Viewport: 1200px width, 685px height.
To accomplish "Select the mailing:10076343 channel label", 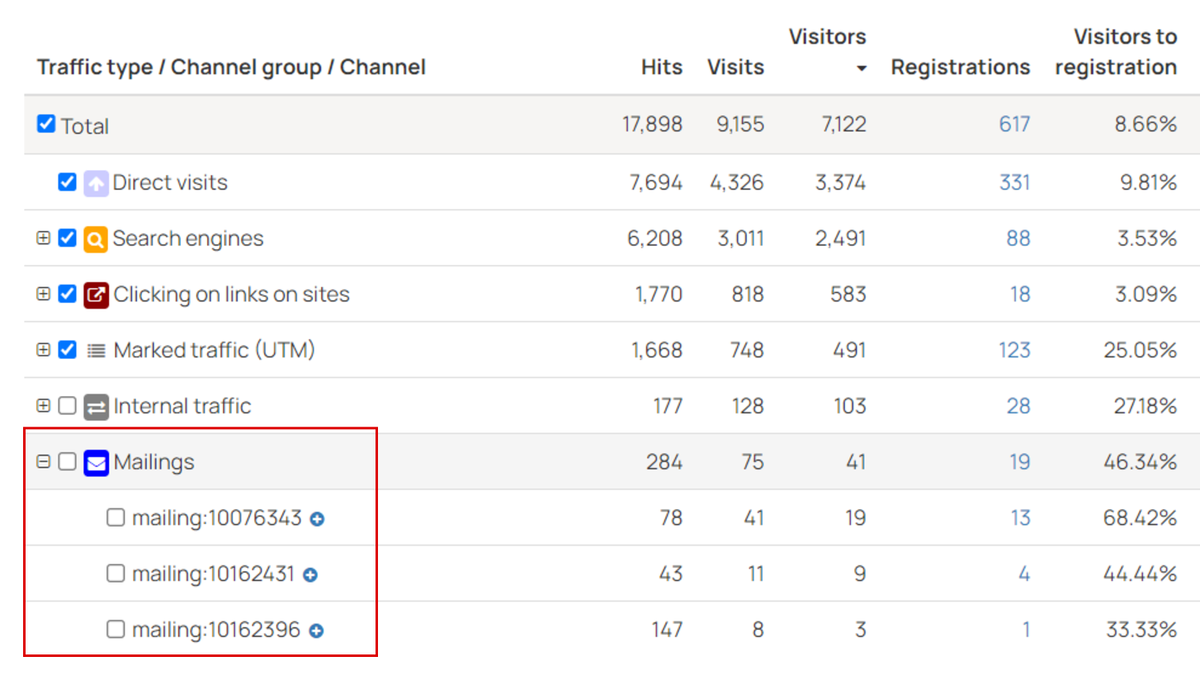I will (217, 519).
